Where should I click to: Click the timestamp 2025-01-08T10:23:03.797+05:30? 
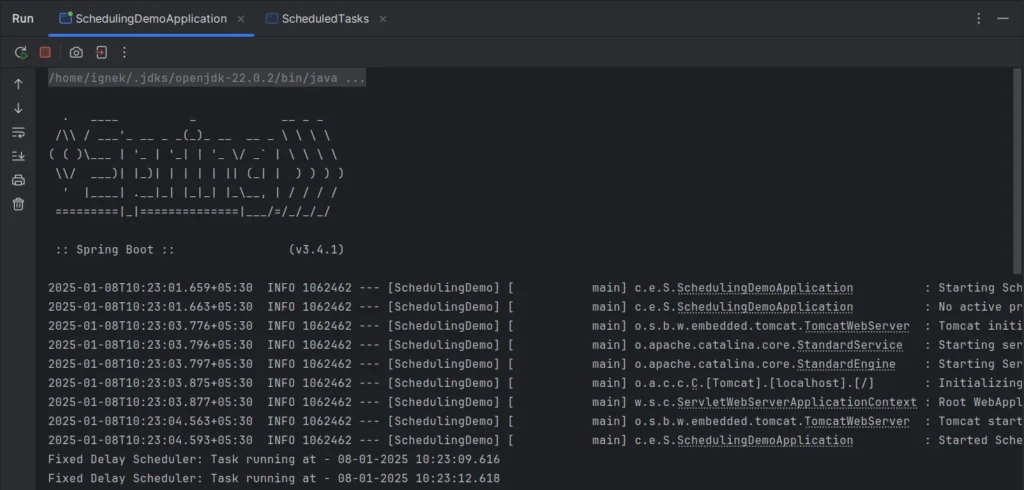click(150, 364)
